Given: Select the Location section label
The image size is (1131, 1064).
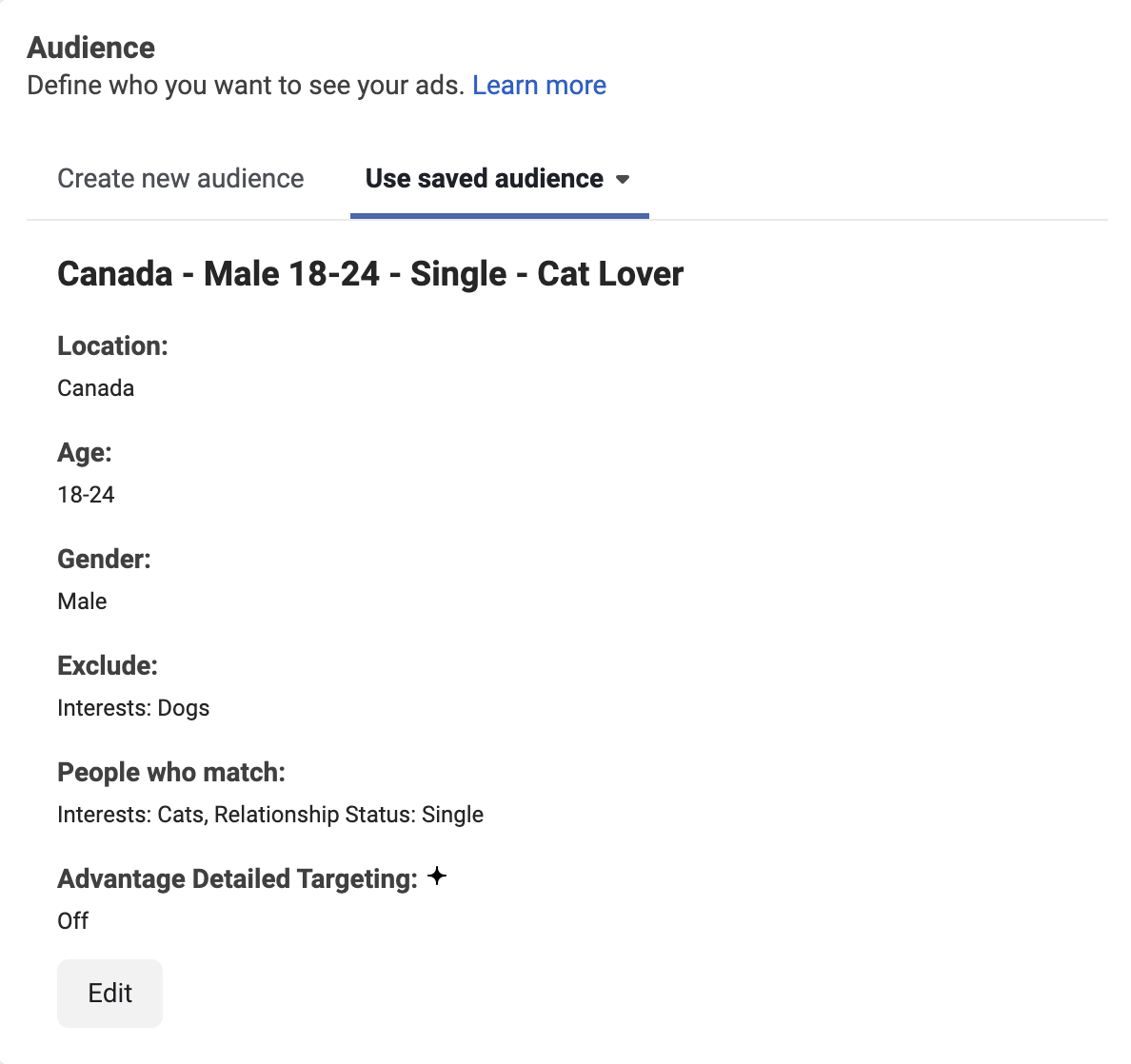Looking at the screenshot, I should point(112,345).
